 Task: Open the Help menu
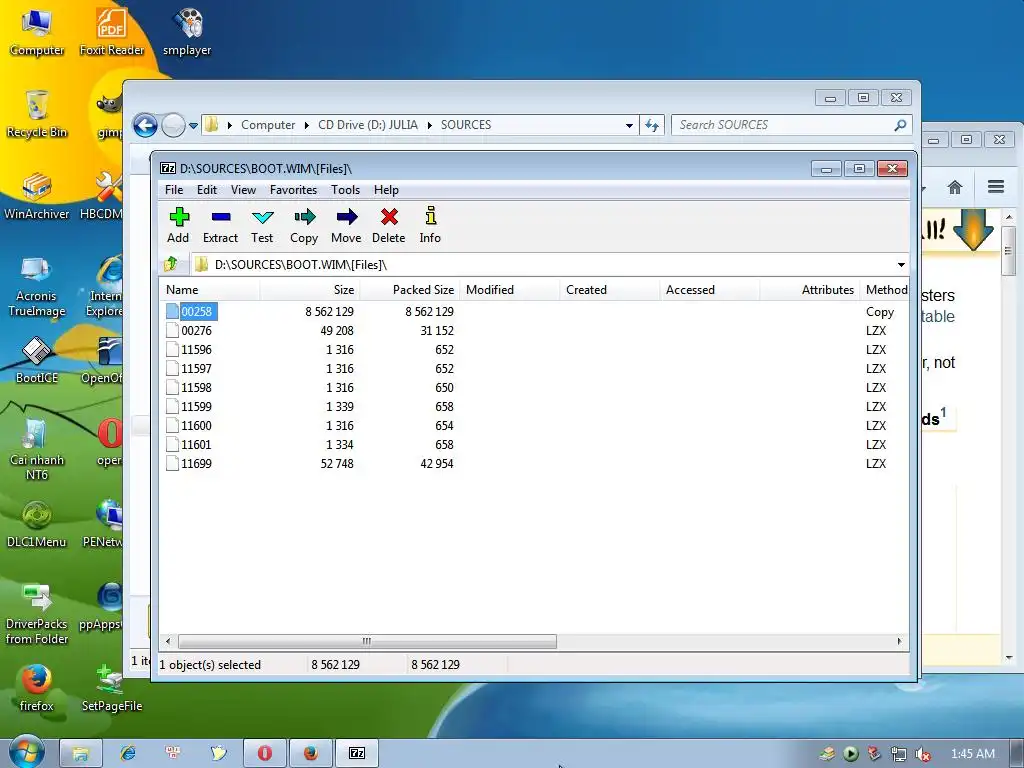pyautogui.click(x=386, y=189)
